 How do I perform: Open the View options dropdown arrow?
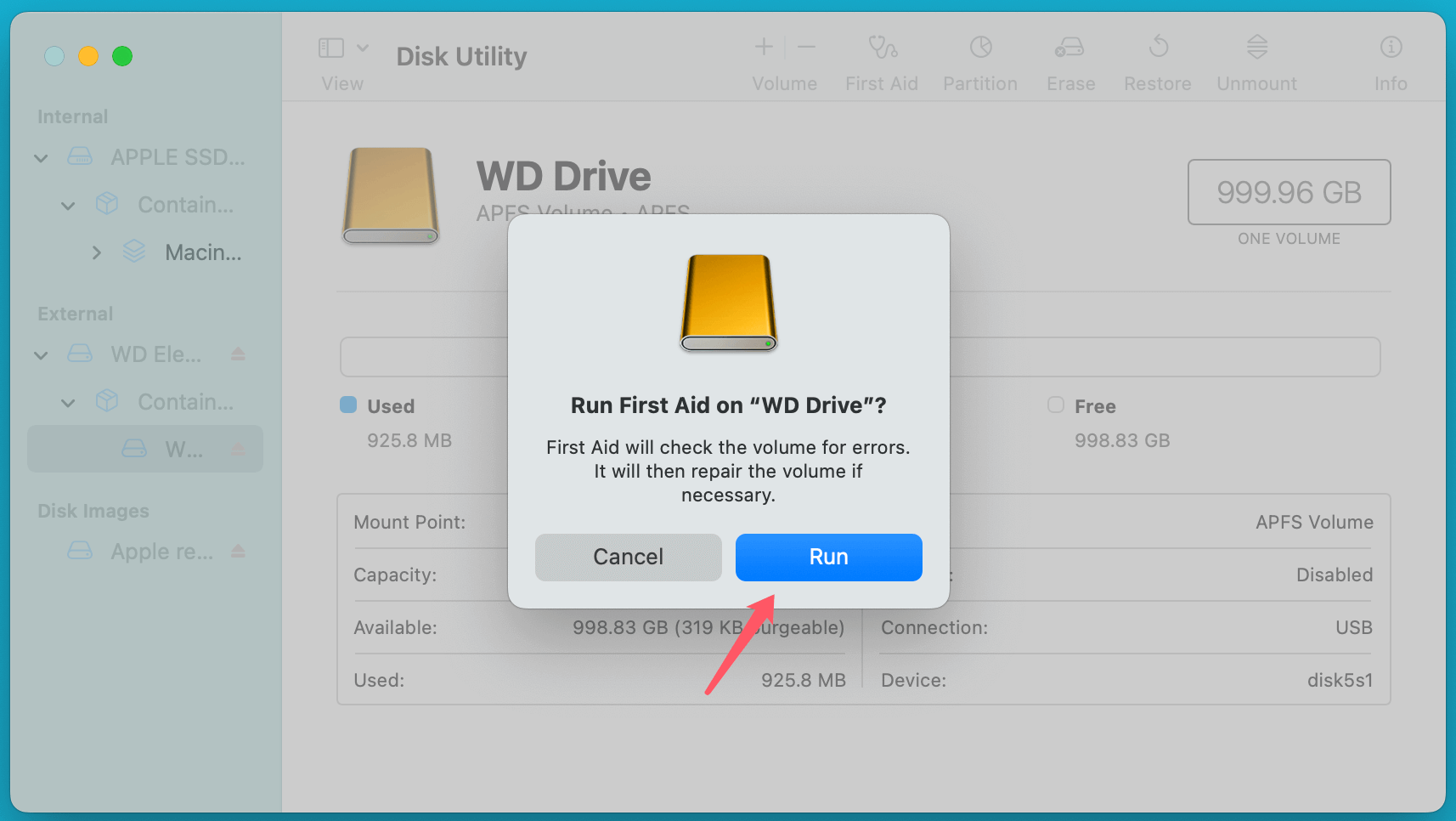(364, 48)
